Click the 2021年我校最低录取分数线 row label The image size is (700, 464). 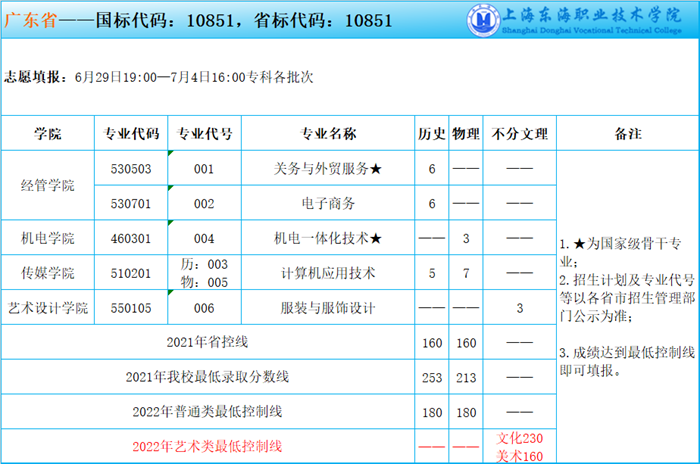point(207,377)
